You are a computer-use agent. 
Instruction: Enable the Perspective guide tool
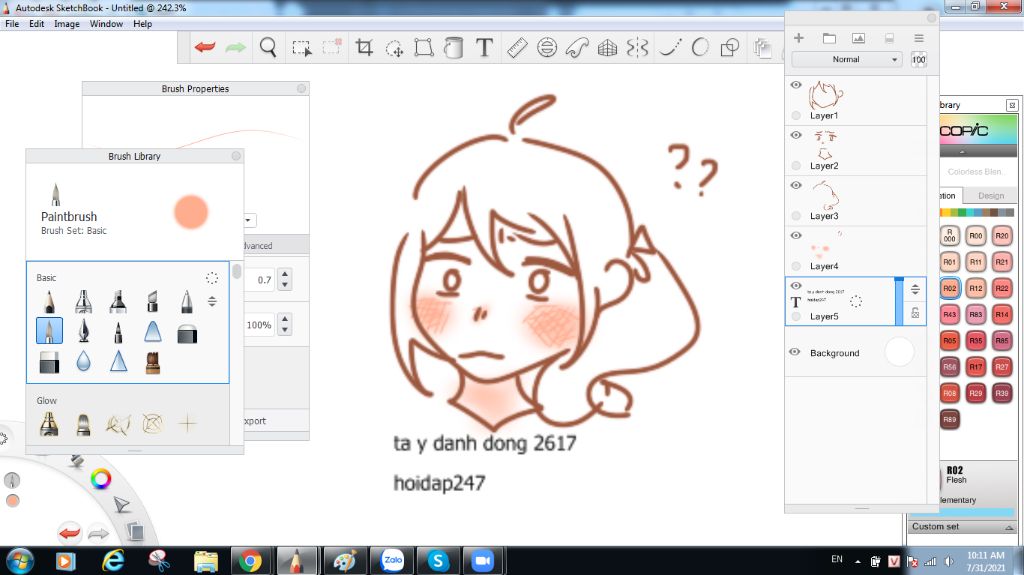coord(607,47)
